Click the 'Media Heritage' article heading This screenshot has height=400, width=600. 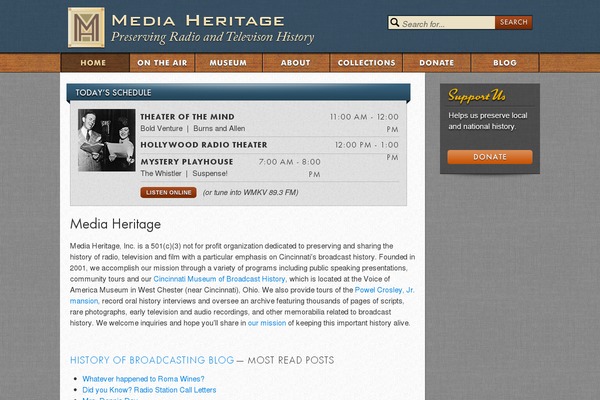click(x=116, y=224)
